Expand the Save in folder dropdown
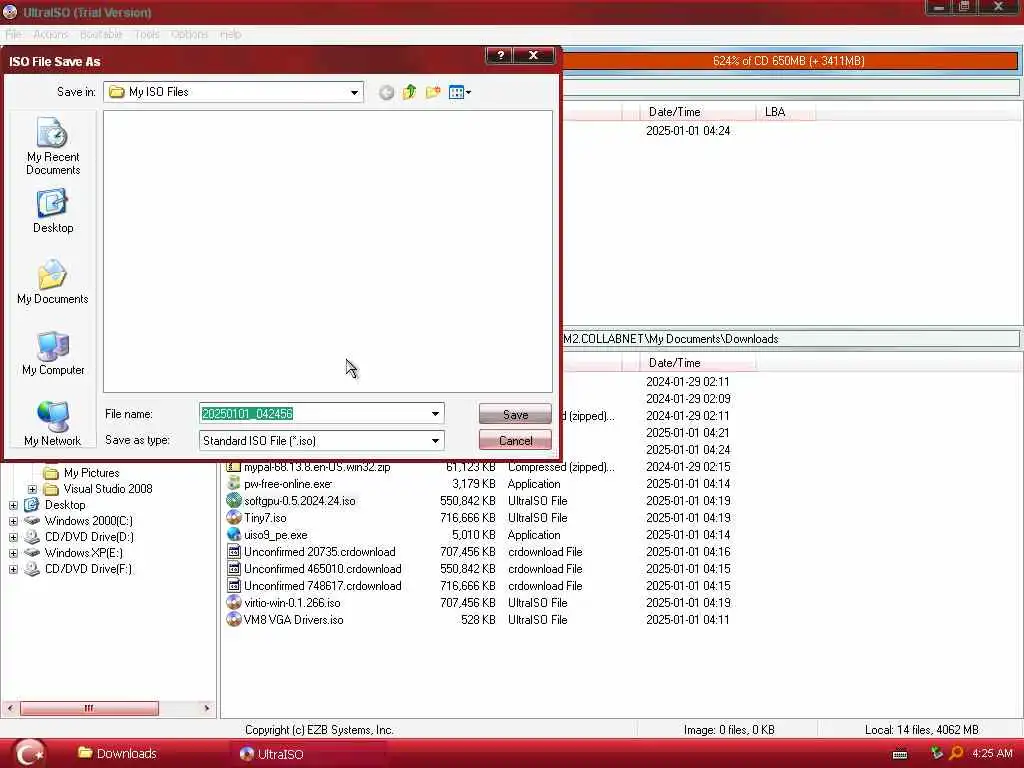 [354, 92]
